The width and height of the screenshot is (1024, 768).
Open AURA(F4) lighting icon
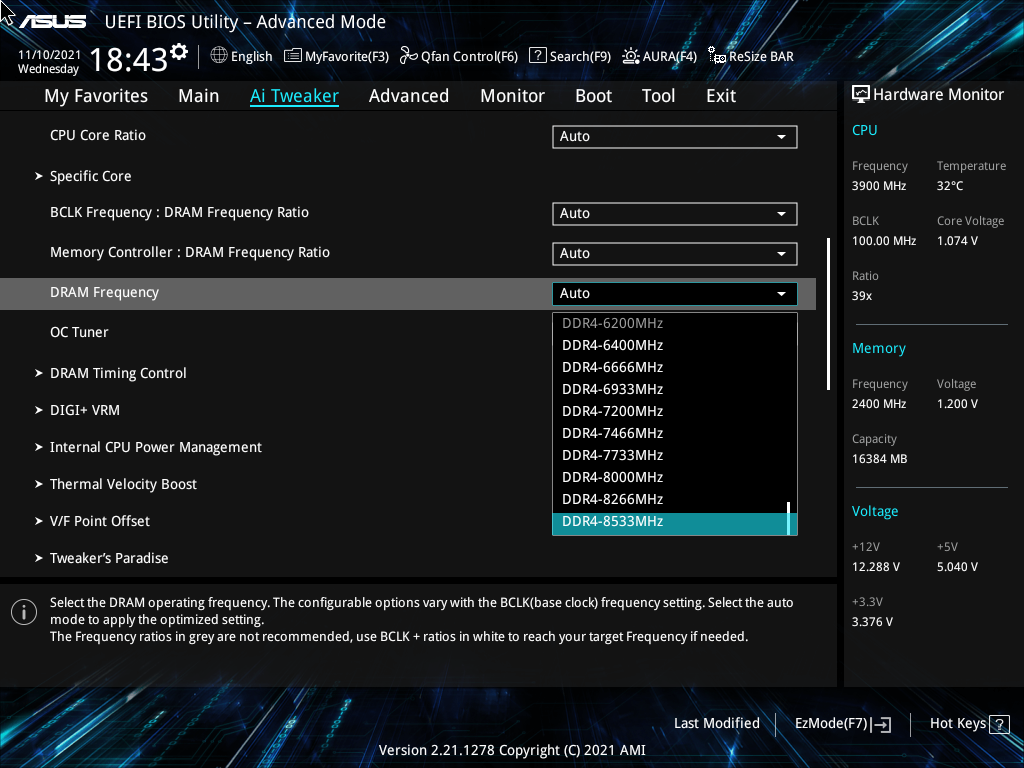[x=630, y=56]
